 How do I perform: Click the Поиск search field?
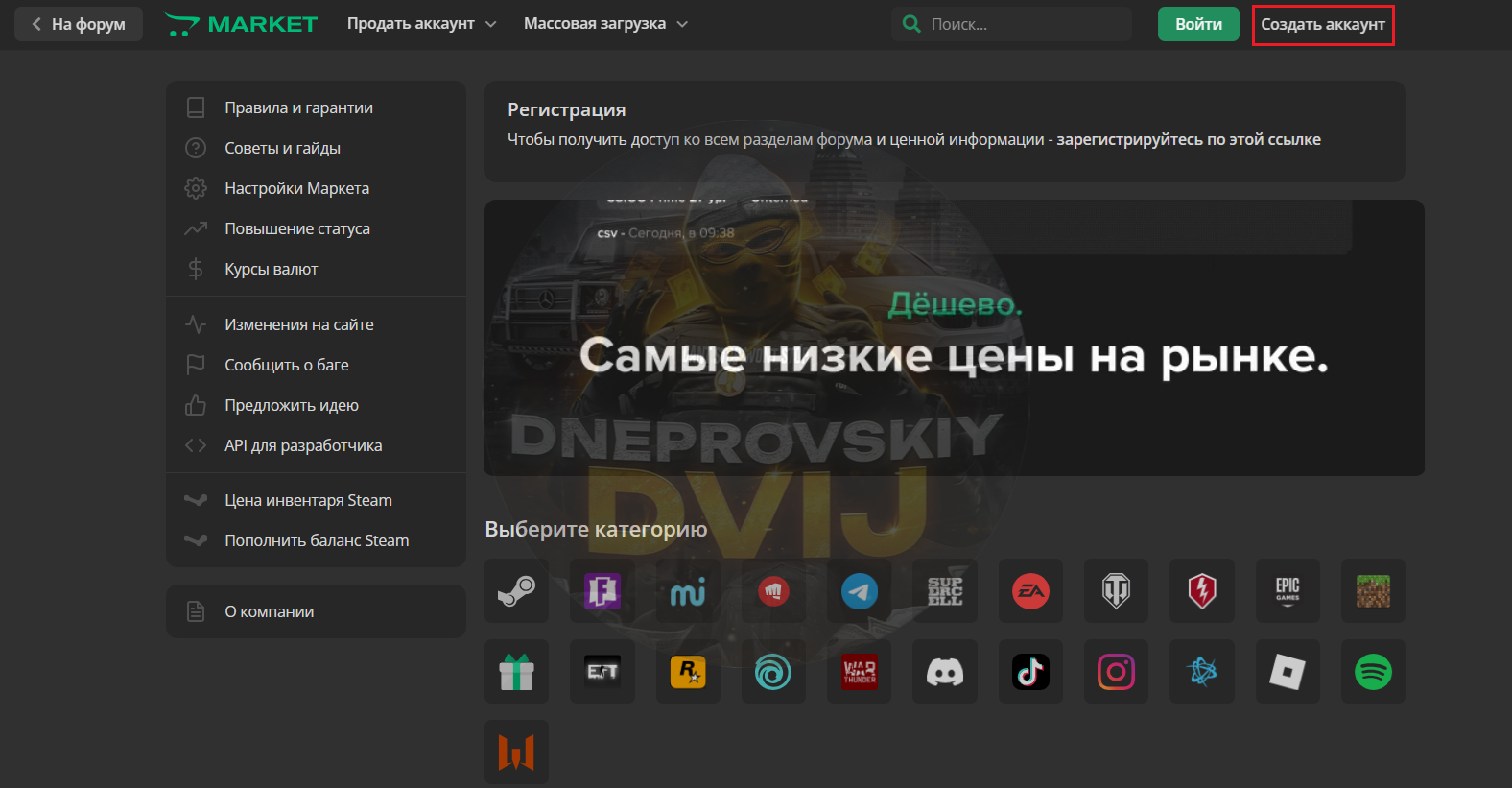1012,24
